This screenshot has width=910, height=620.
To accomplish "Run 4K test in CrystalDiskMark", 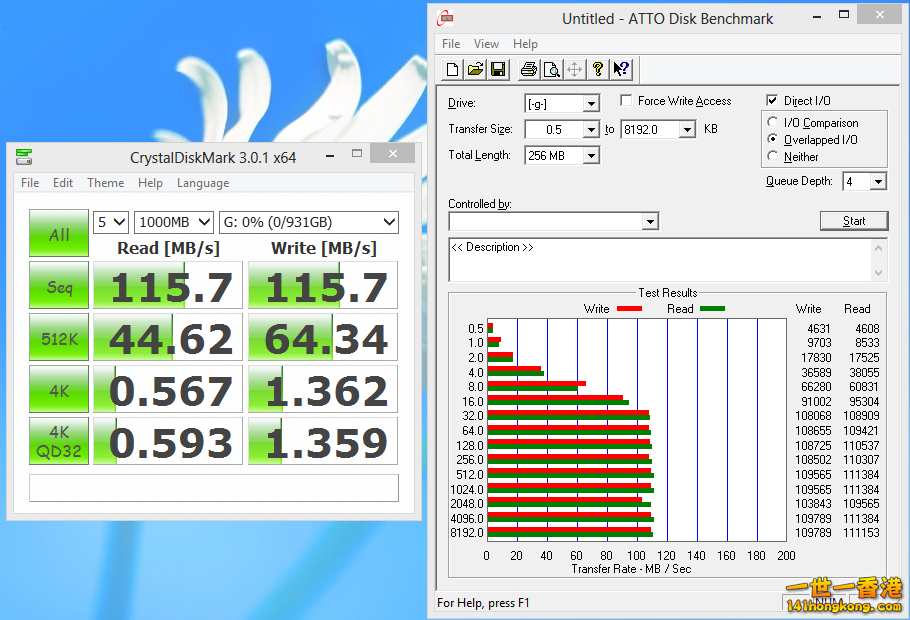I will [59, 389].
